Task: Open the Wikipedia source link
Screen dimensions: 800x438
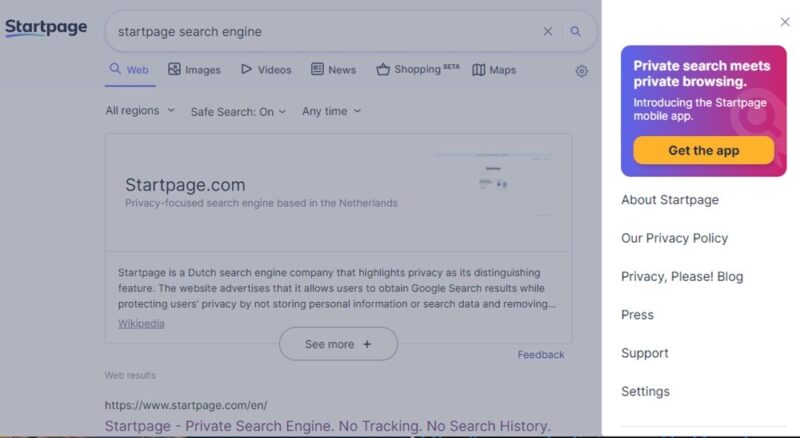Action: point(141,323)
